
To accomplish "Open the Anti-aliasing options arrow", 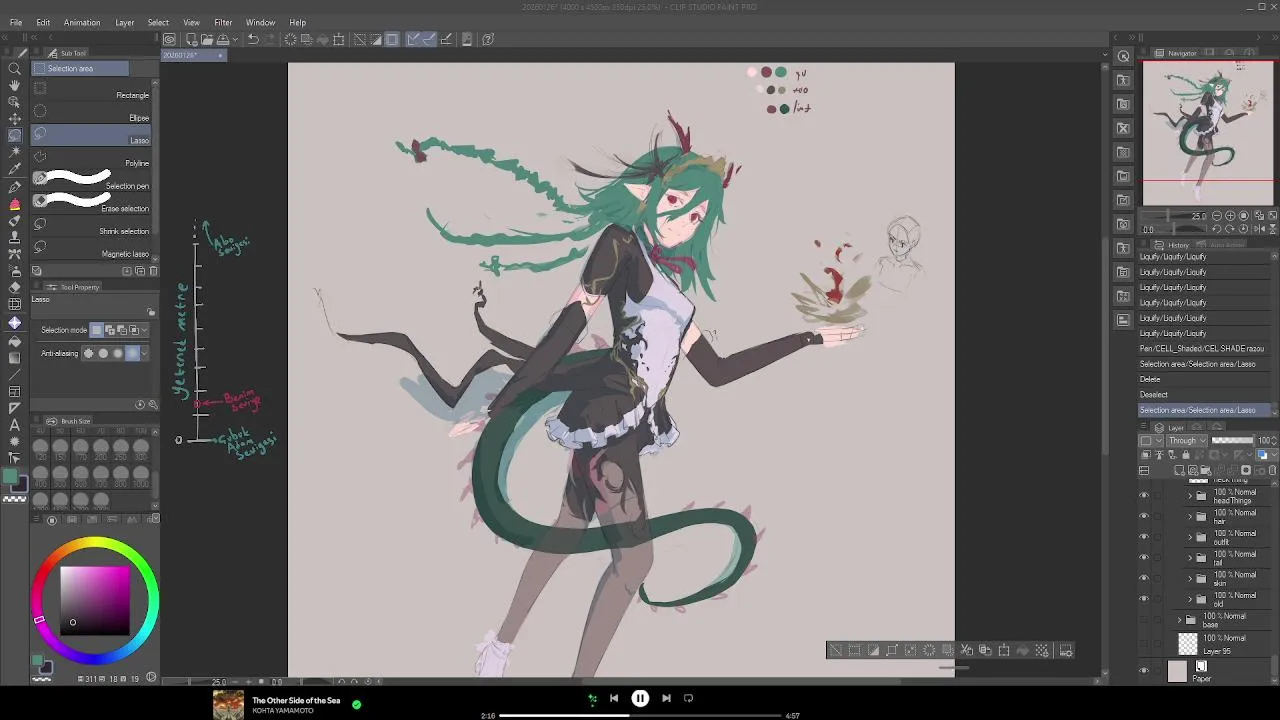I will 145,353.
